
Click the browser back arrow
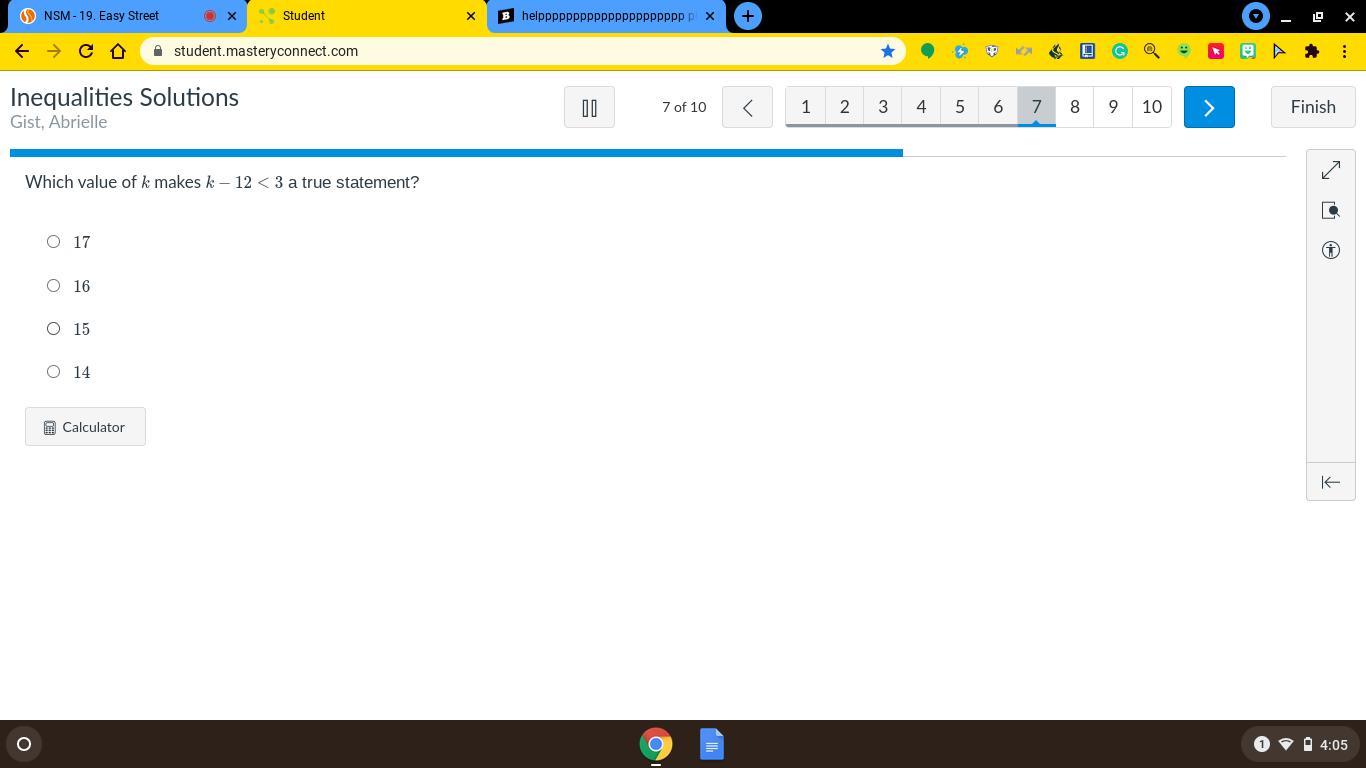[22, 51]
